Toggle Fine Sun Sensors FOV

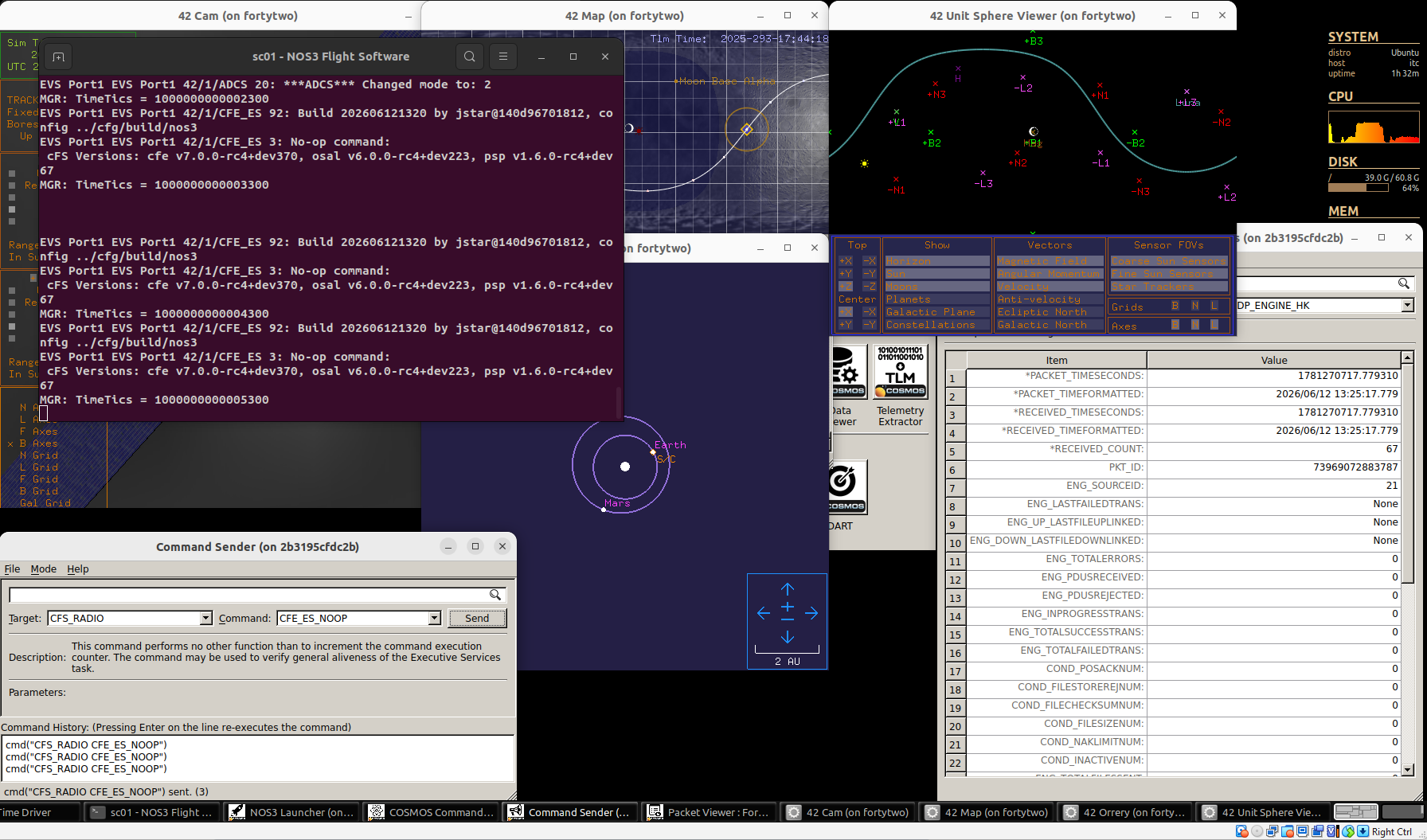1169,274
